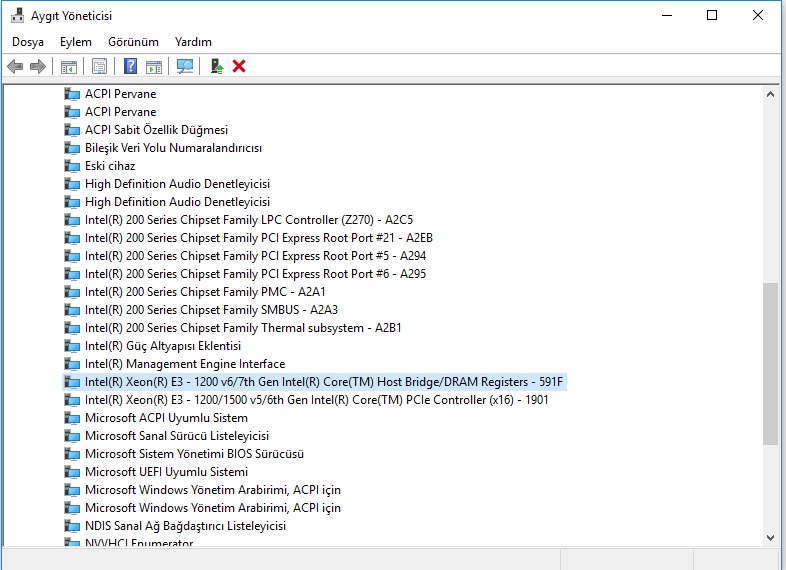
Task: Click the blue Help question mark icon
Action: click(x=130, y=66)
